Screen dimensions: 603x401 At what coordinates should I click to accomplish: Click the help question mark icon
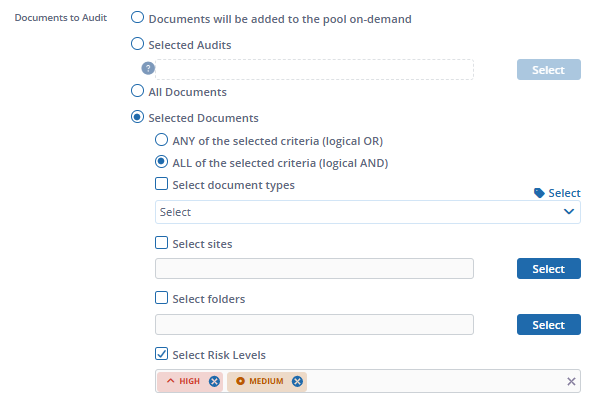tap(148, 68)
